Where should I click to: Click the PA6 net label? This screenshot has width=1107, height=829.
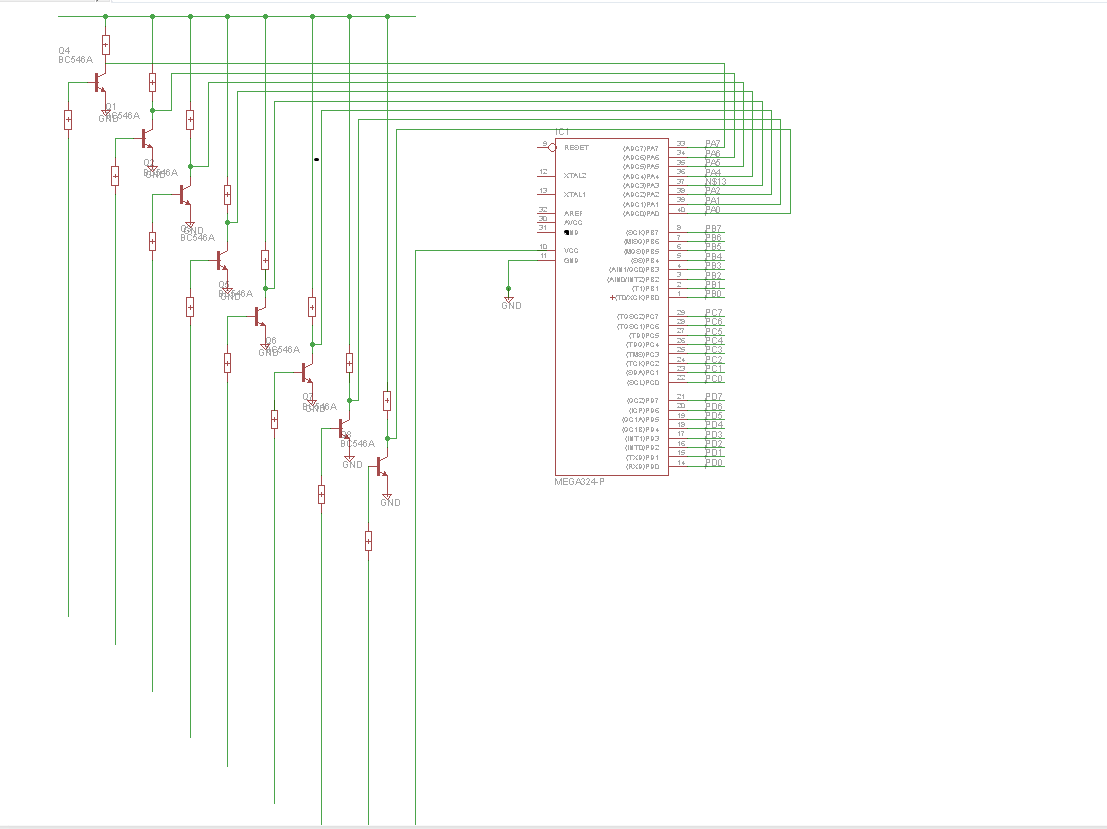click(x=713, y=153)
